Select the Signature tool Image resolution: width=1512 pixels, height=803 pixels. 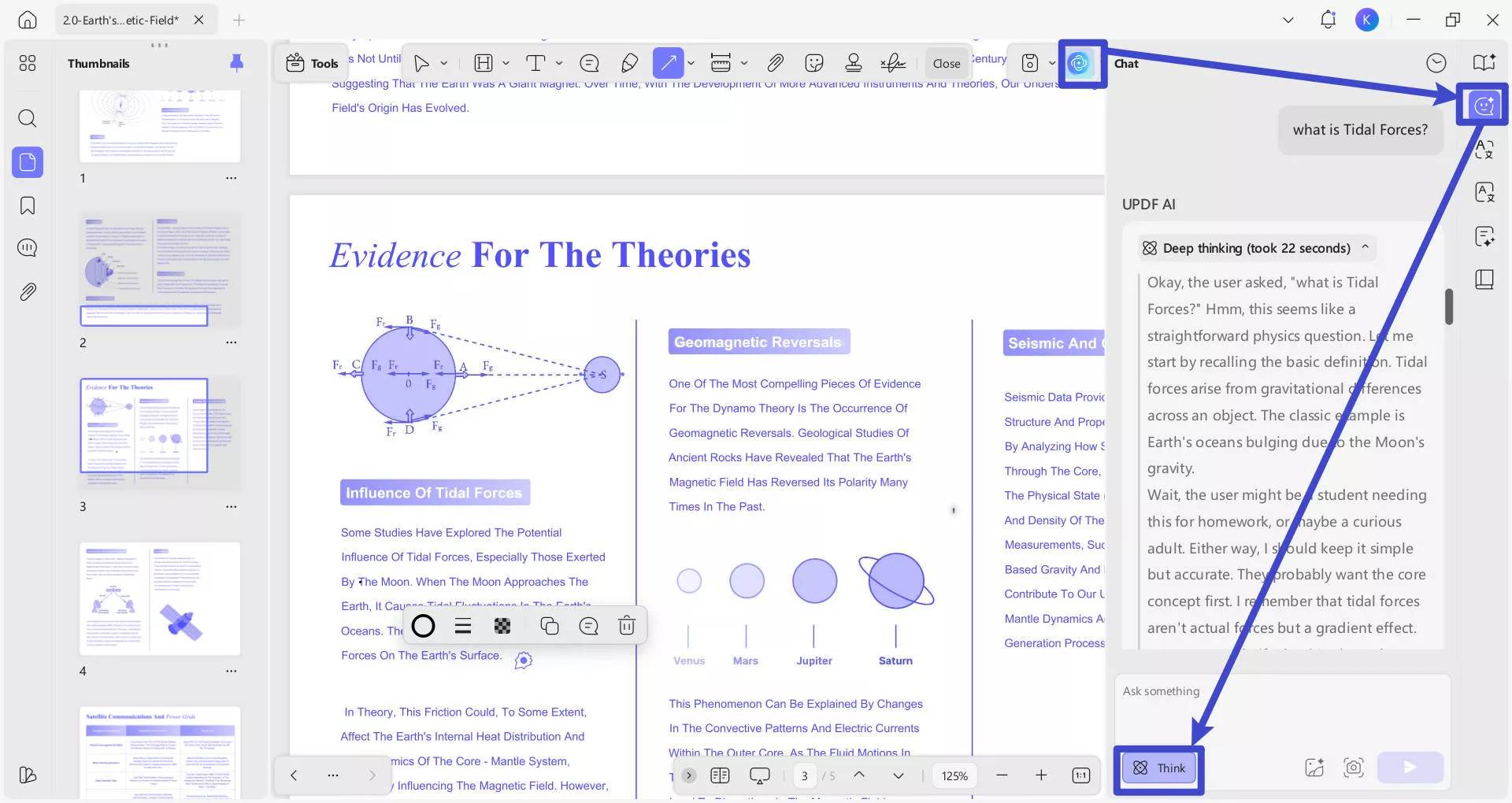(x=893, y=63)
